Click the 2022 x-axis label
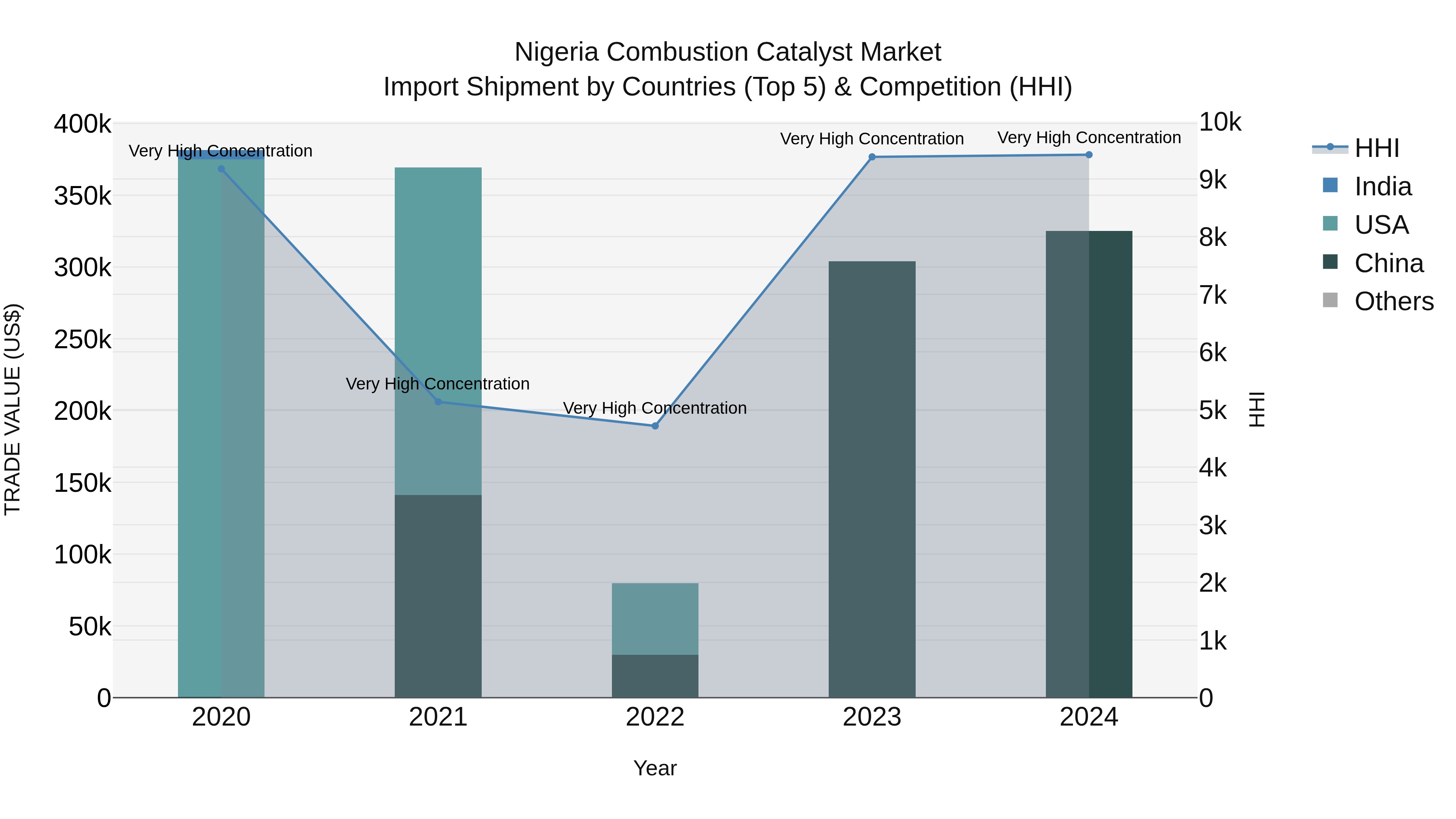Screen dimensions: 1456x819 655,717
